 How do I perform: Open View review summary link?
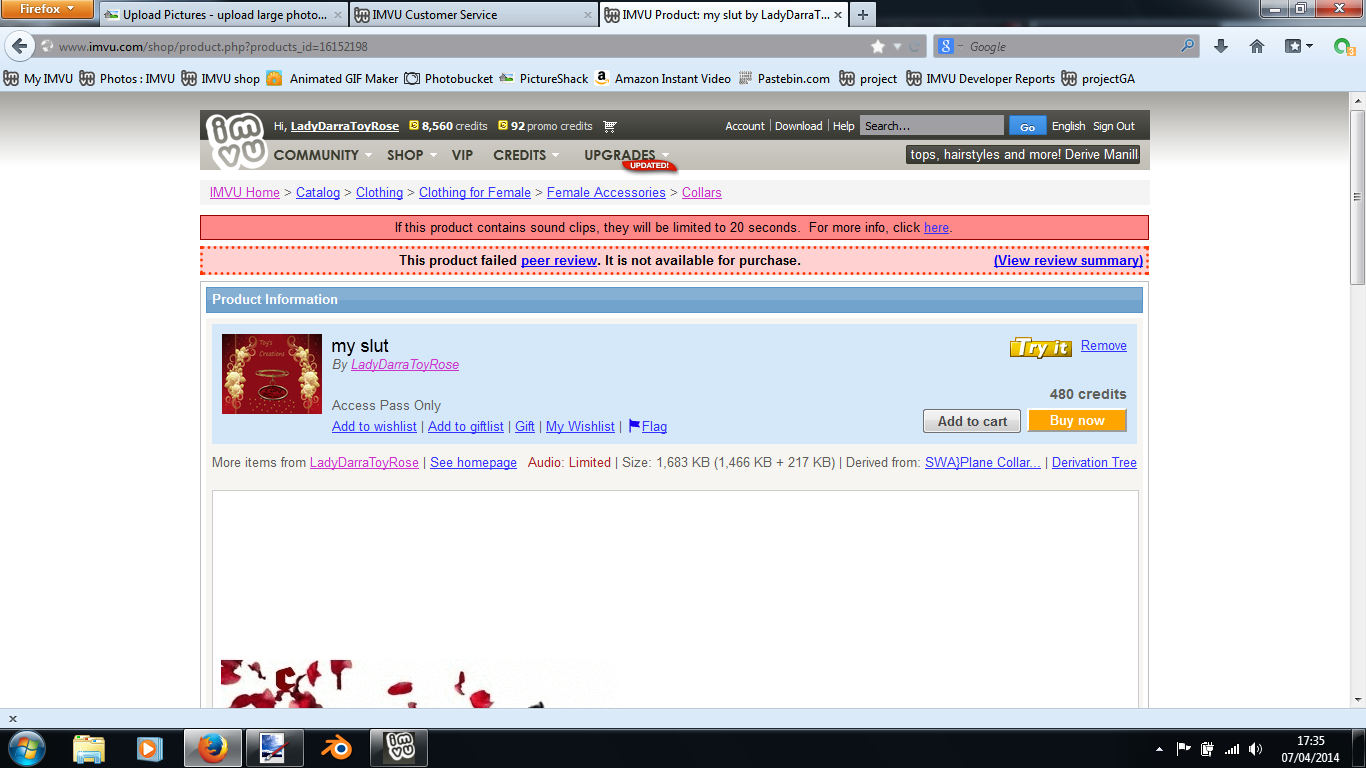point(1069,260)
